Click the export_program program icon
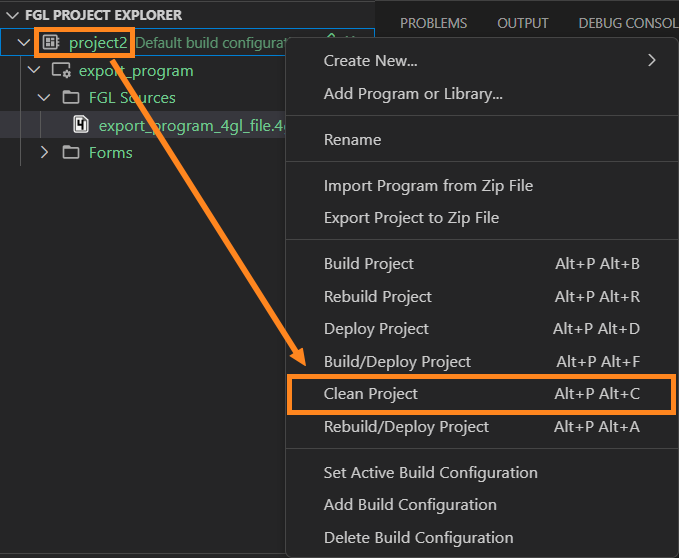This screenshot has height=558, width=679. pos(61,71)
